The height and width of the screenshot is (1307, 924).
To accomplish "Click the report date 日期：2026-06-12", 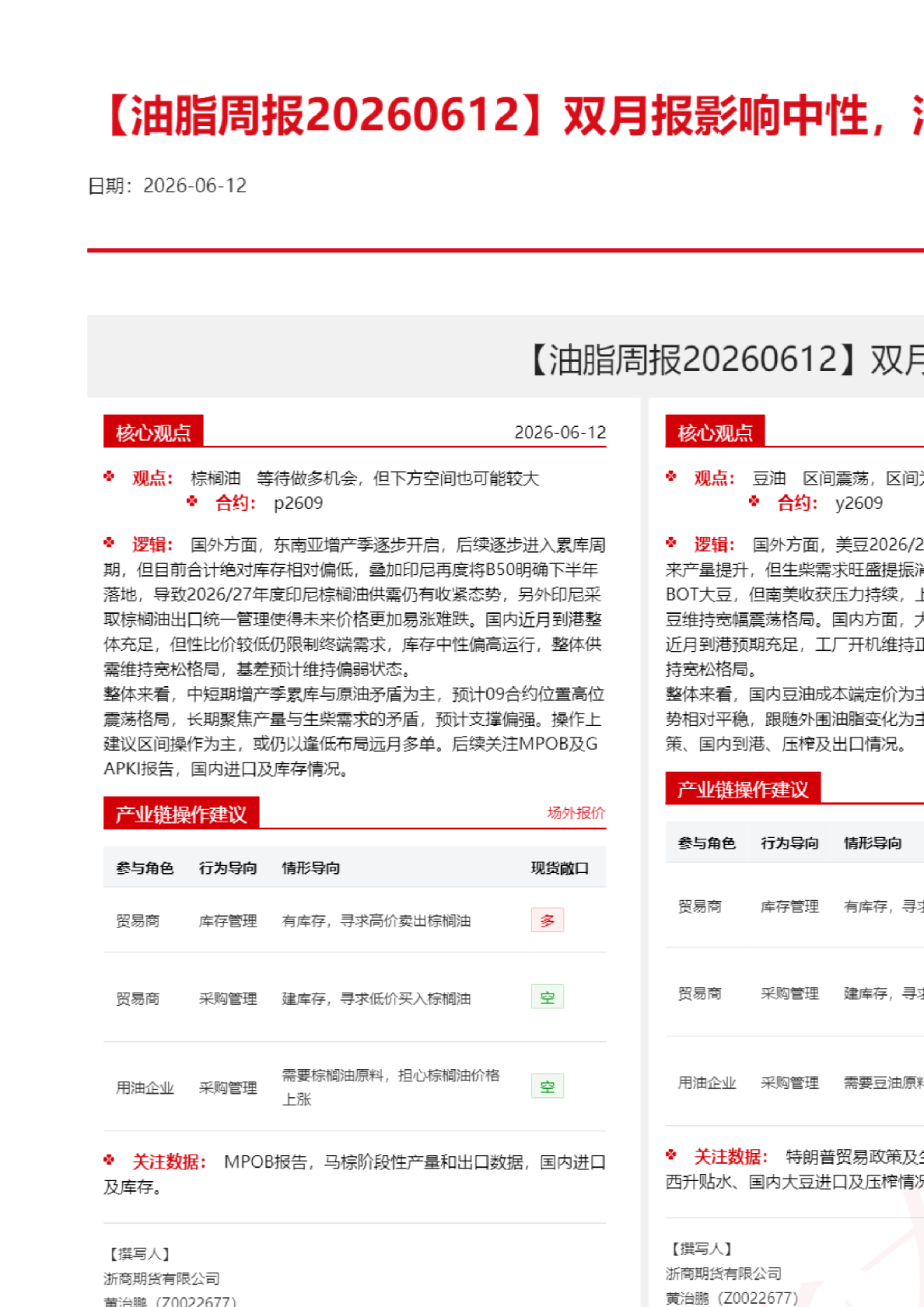I will tap(167, 185).
